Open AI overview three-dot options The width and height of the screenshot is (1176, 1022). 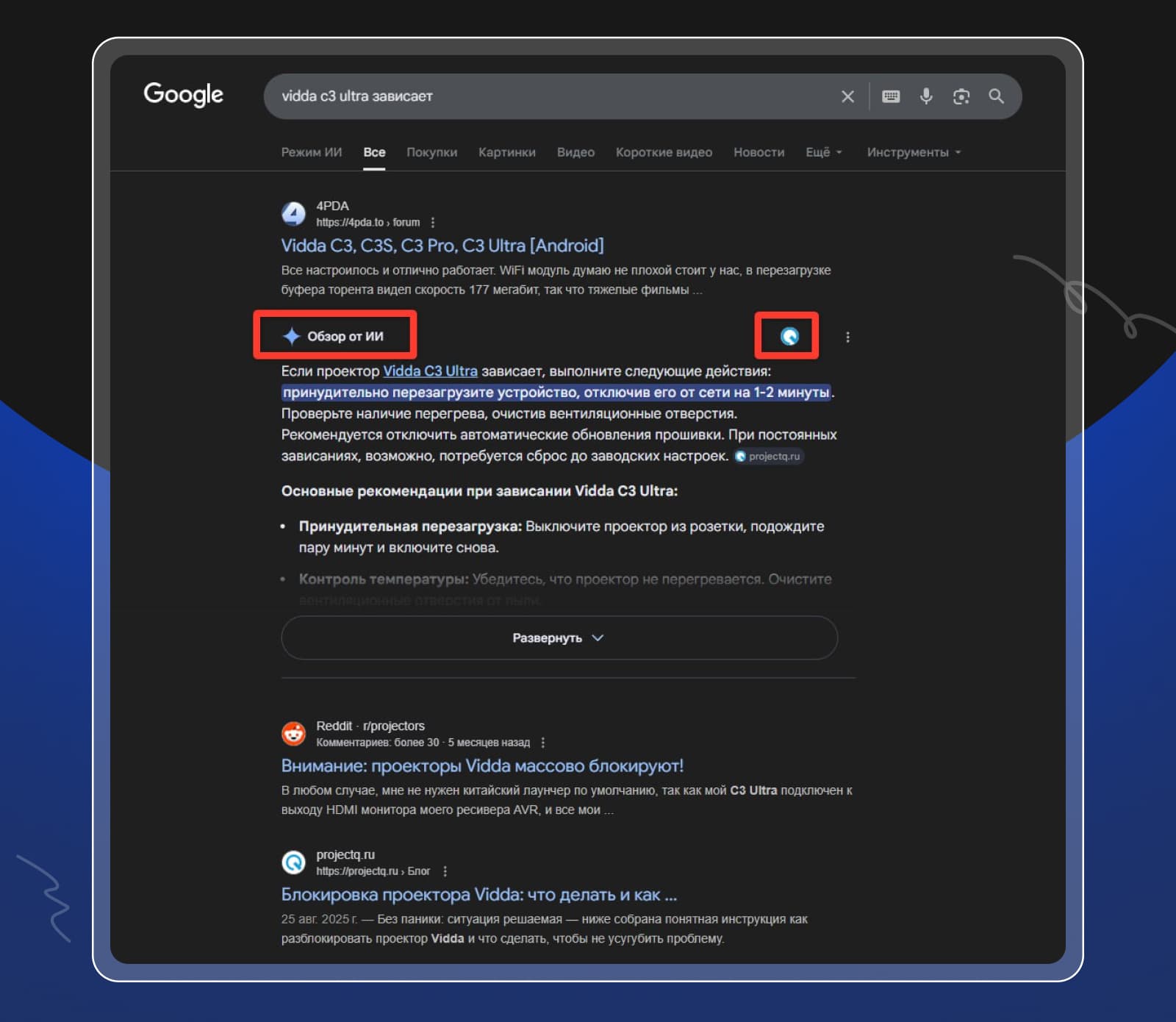click(847, 337)
